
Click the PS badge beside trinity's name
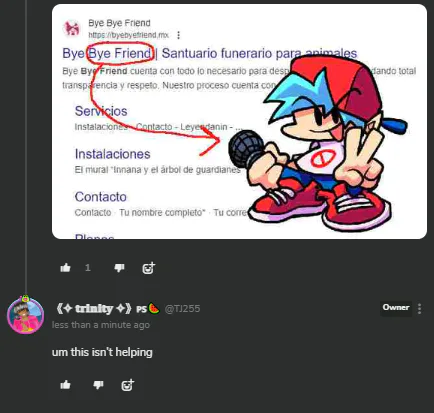141,309
